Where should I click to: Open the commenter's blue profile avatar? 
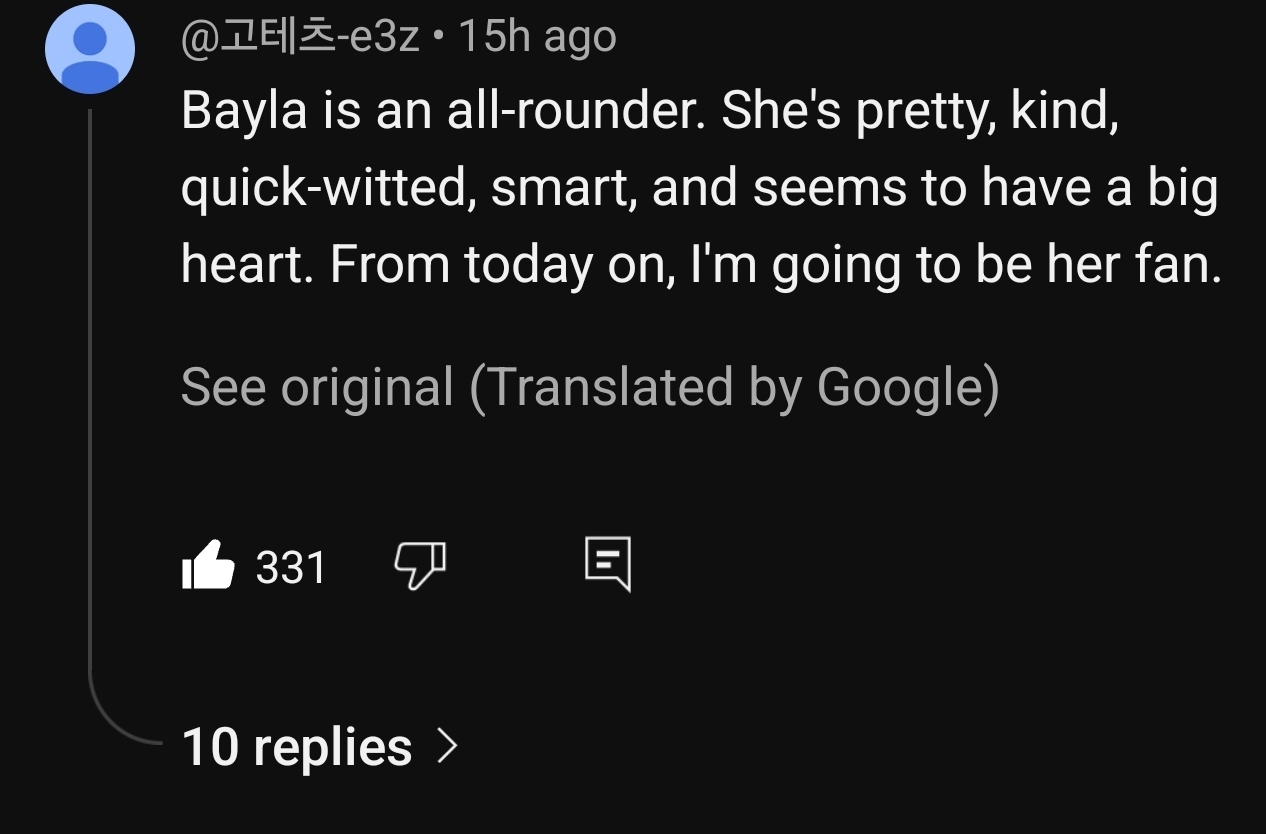pyautogui.click(x=90, y=49)
